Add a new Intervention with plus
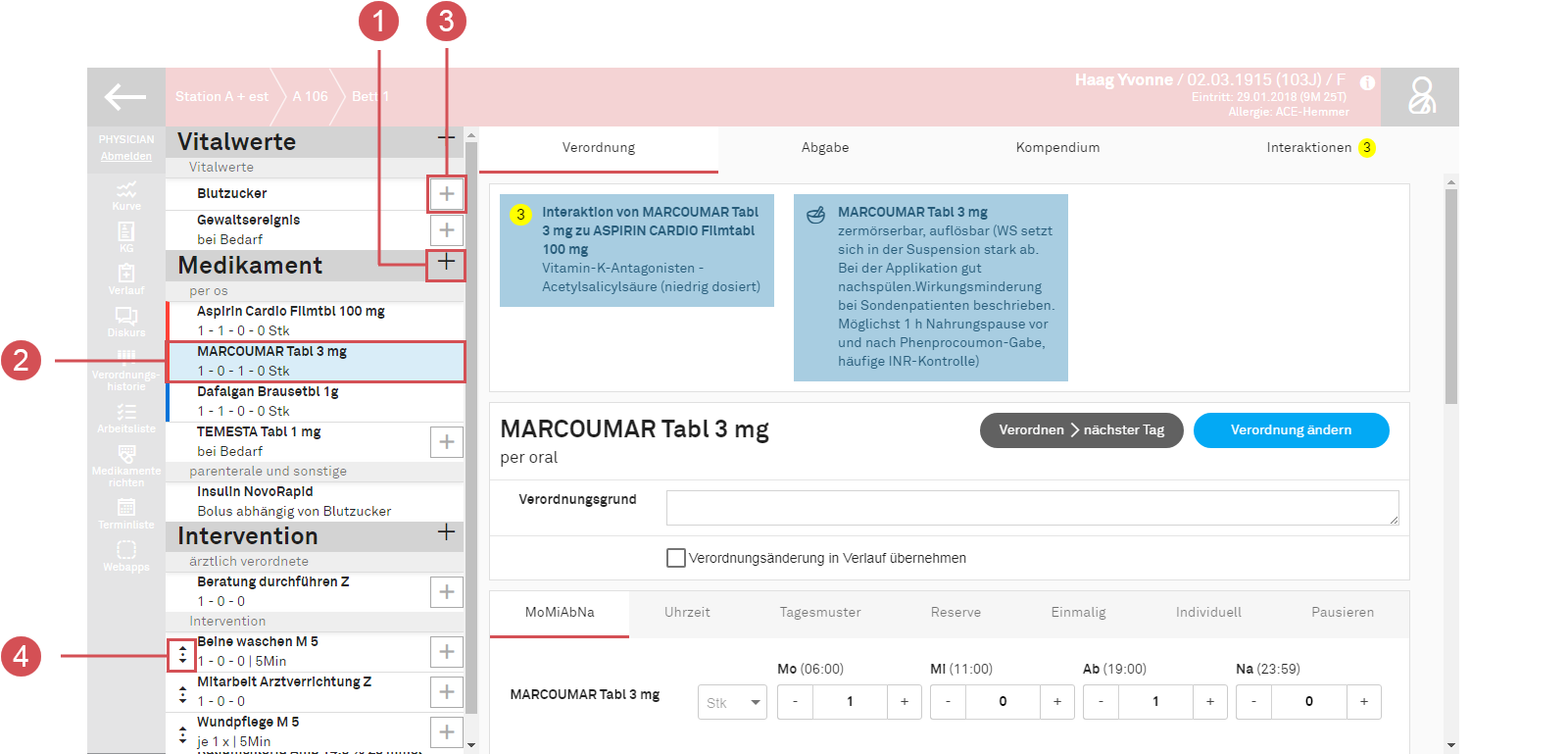The image size is (1568, 754). tap(446, 532)
